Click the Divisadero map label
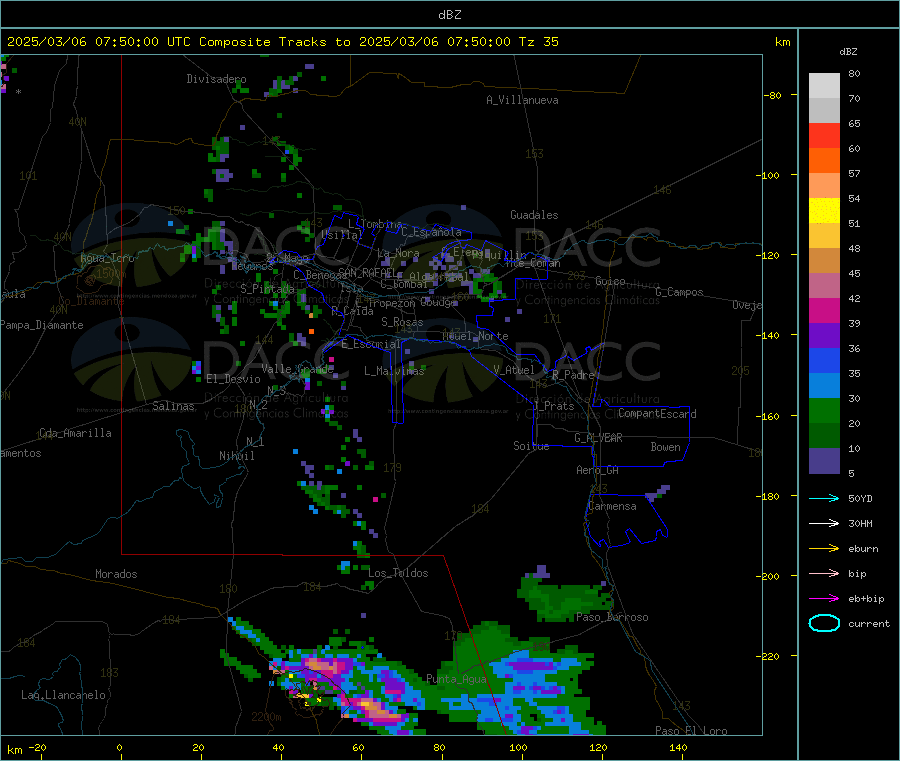This screenshot has height=761, width=900. [x=216, y=79]
